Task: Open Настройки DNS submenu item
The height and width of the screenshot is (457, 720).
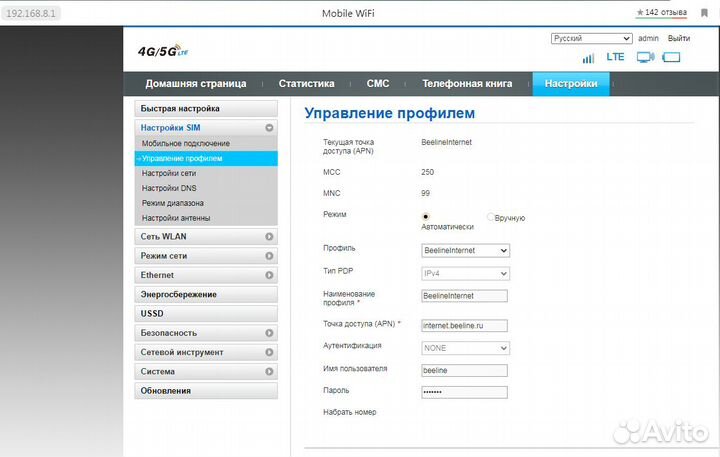Action: coord(206,188)
